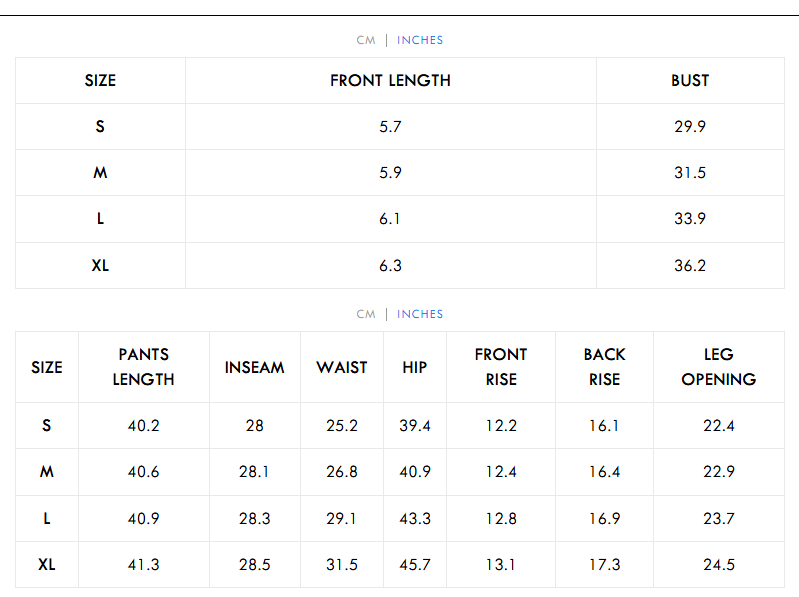
Task: Switch the pants size table to CM
Action: pos(366,314)
